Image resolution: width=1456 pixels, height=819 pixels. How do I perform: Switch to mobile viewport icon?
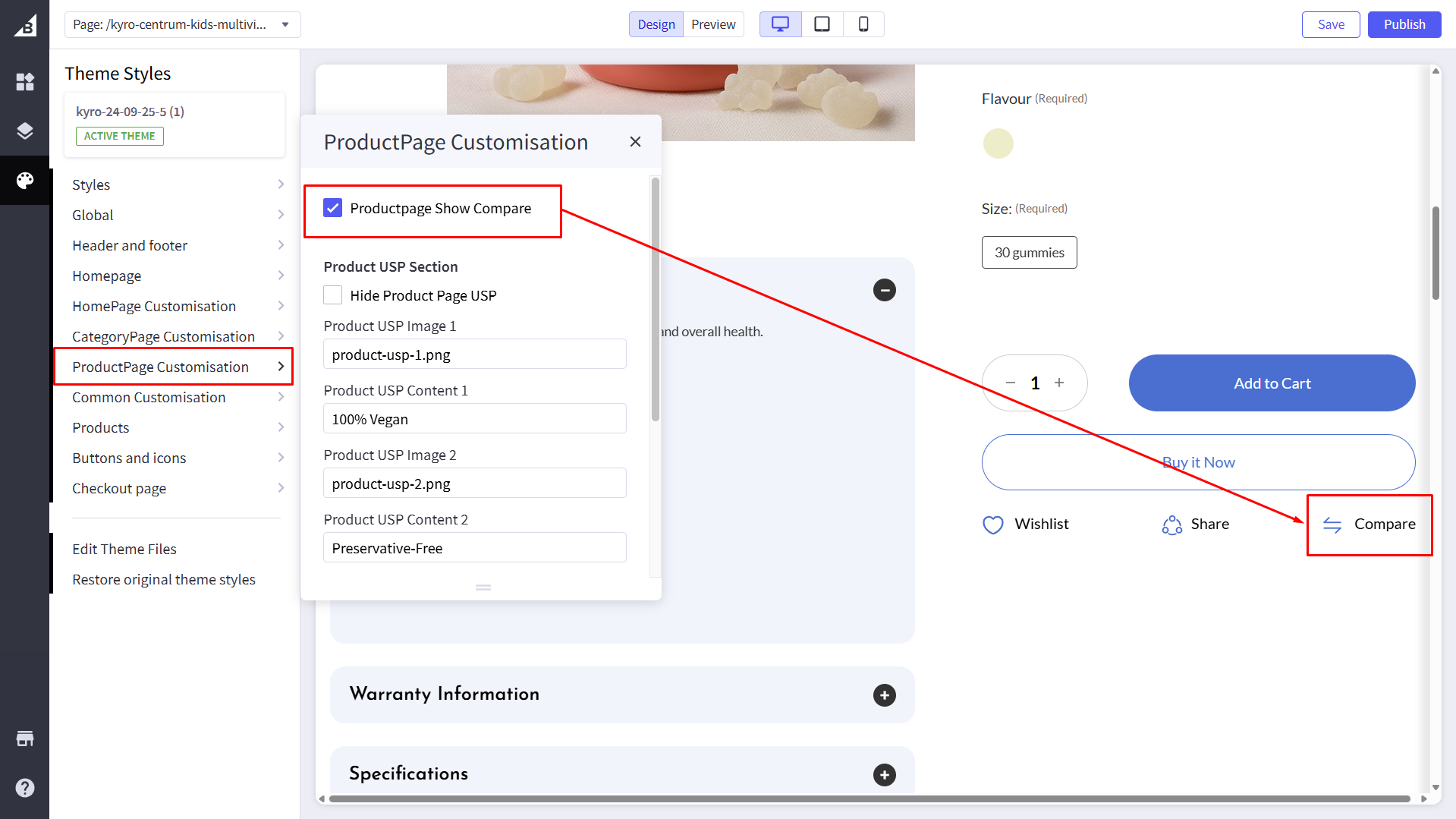point(863,24)
